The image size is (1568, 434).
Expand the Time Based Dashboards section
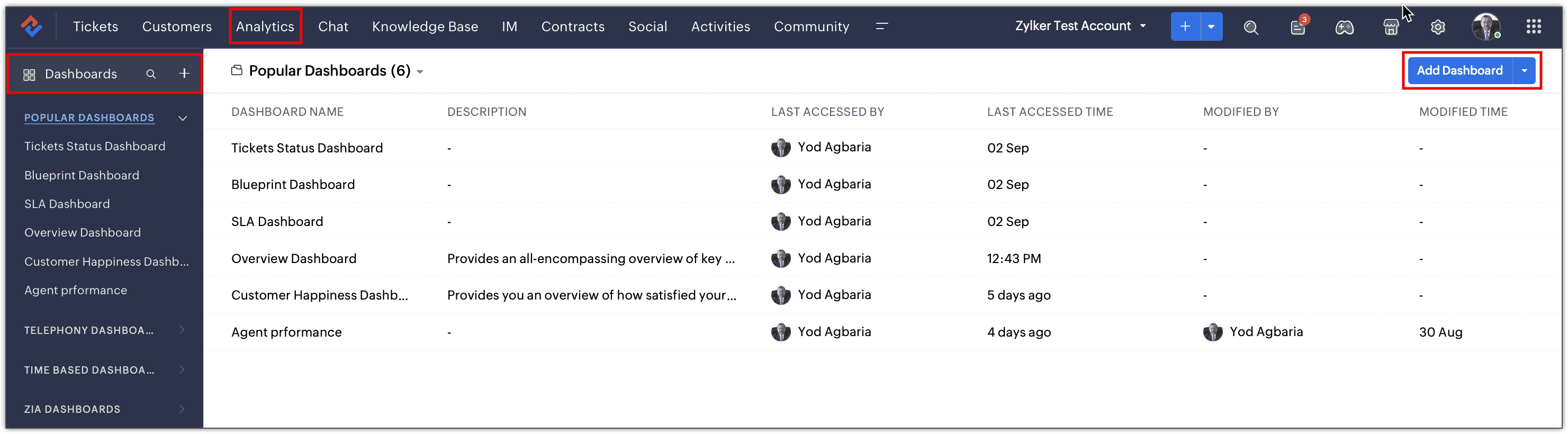click(182, 369)
